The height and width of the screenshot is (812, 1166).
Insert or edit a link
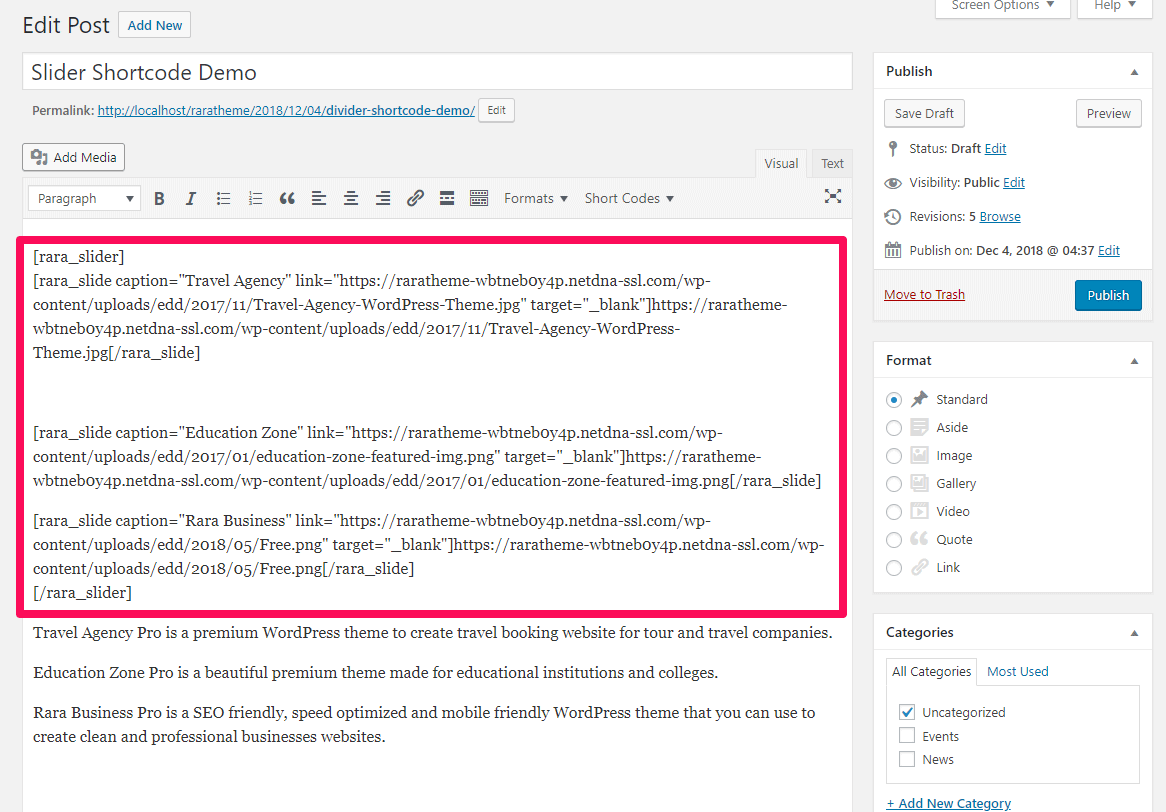(x=415, y=198)
